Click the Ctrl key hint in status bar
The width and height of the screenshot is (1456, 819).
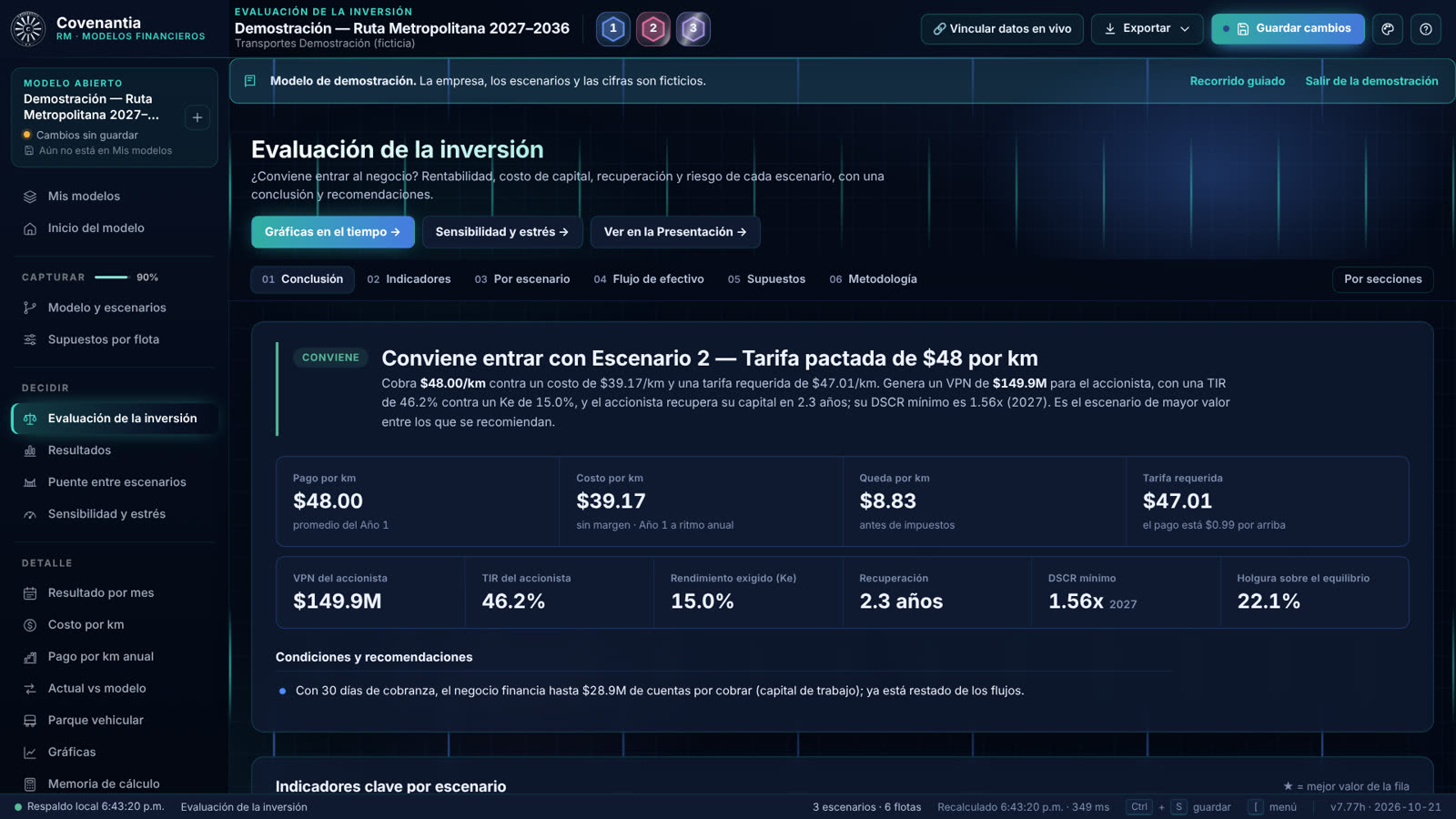[x=1138, y=807]
